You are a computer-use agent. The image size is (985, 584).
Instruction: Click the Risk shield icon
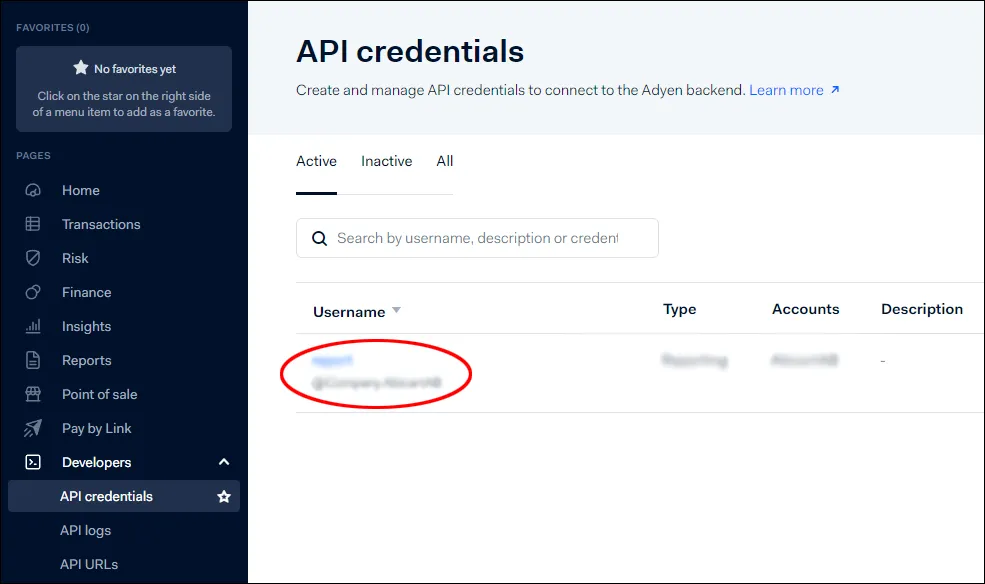[x=33, y=258]
